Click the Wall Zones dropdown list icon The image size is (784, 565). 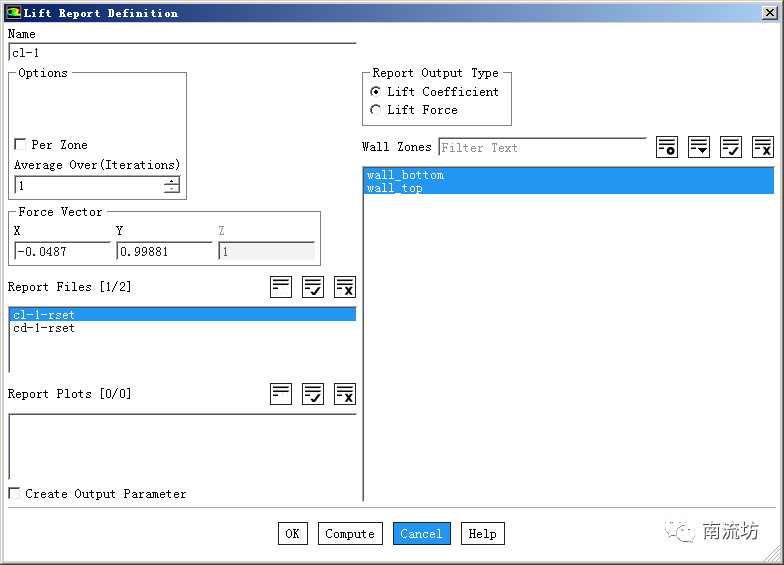(x=698, y=147)
